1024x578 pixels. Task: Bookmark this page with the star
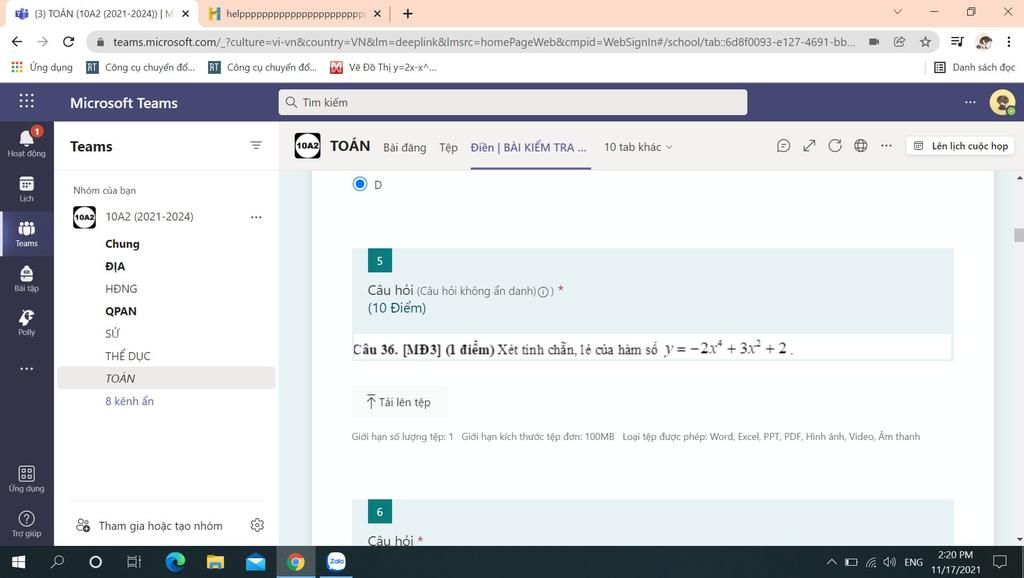click(x=925, y=42)
